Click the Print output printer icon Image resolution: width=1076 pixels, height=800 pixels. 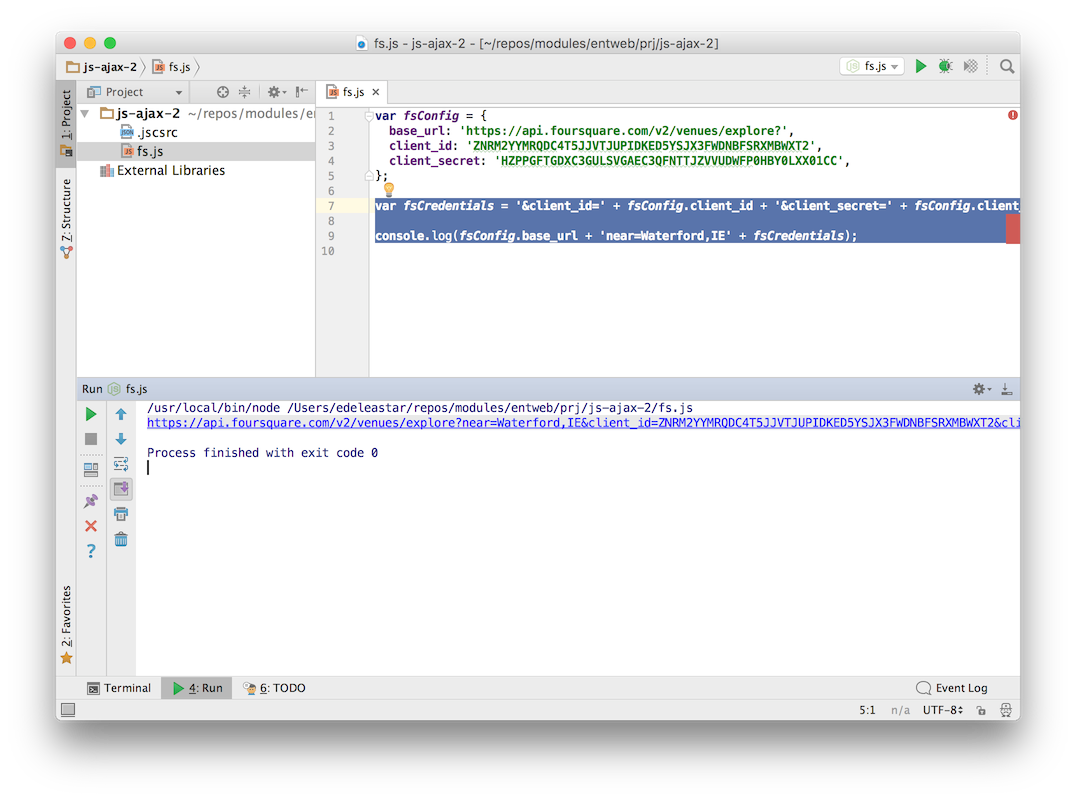[x=121, y=514]
